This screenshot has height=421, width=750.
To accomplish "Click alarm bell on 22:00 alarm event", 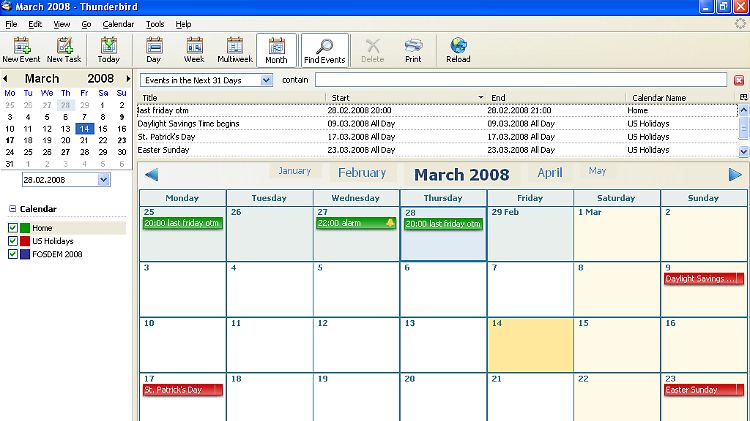I will [x=390, y=223].
